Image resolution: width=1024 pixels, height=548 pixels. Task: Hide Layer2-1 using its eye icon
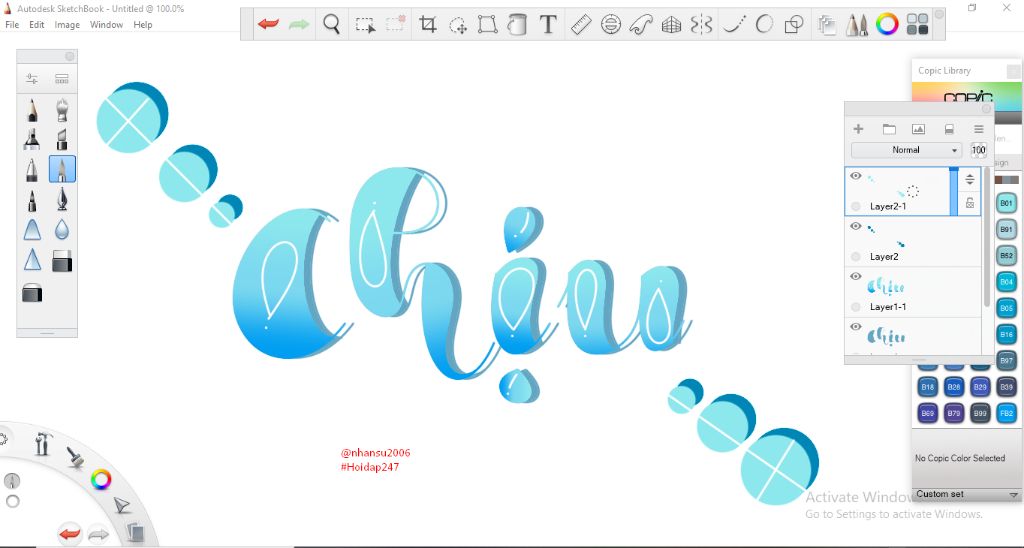(856, 176)
